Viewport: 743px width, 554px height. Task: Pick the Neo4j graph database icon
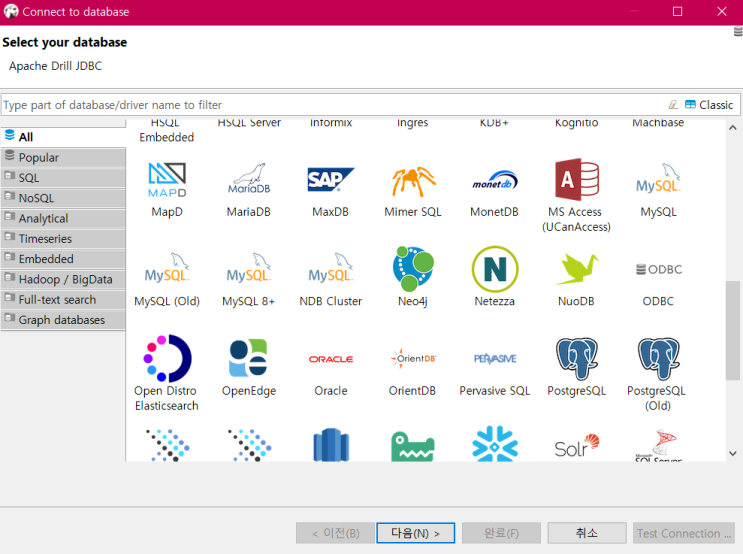tap(413, 269)
